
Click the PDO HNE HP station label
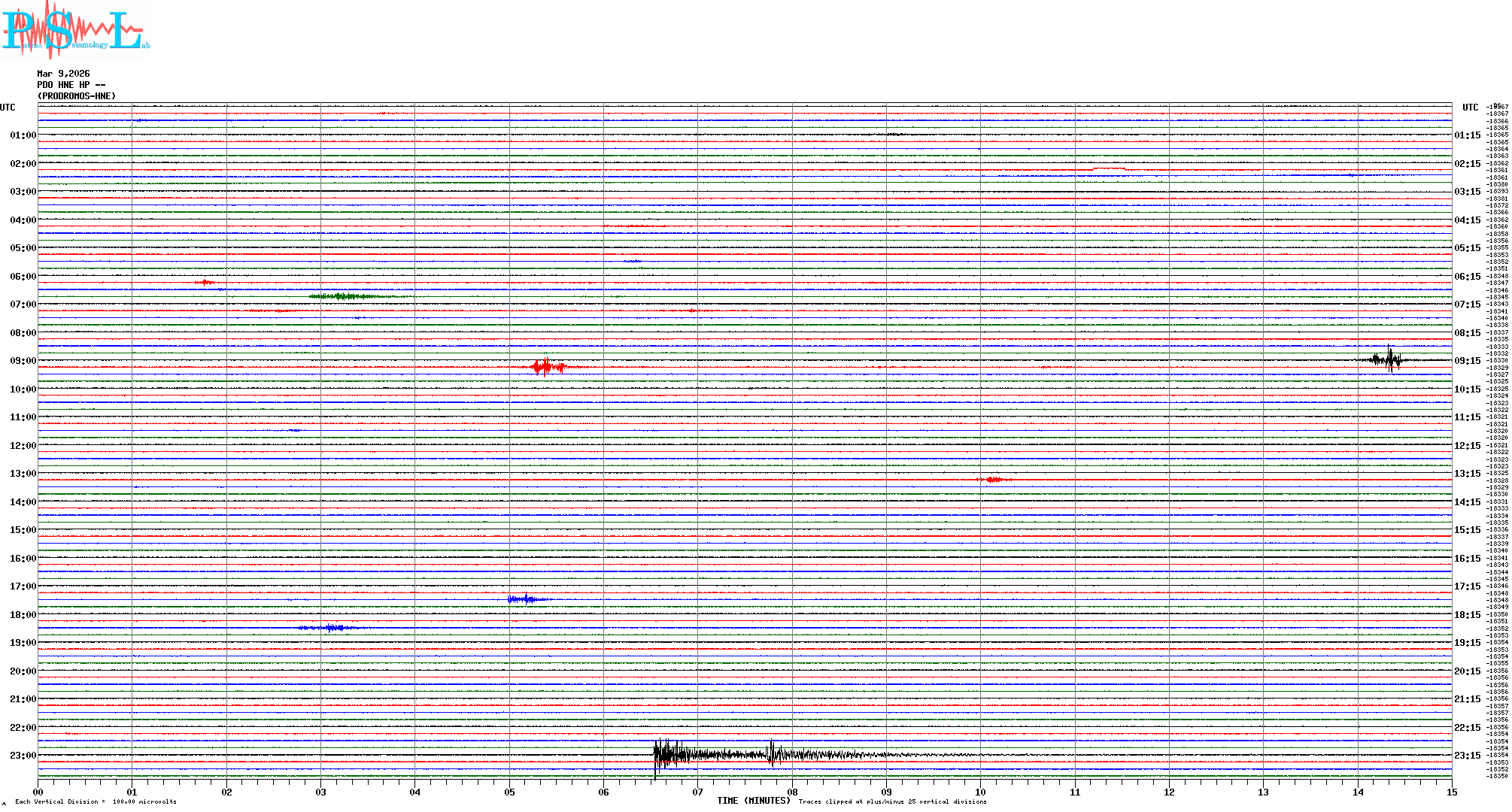(x=71, y=85)
